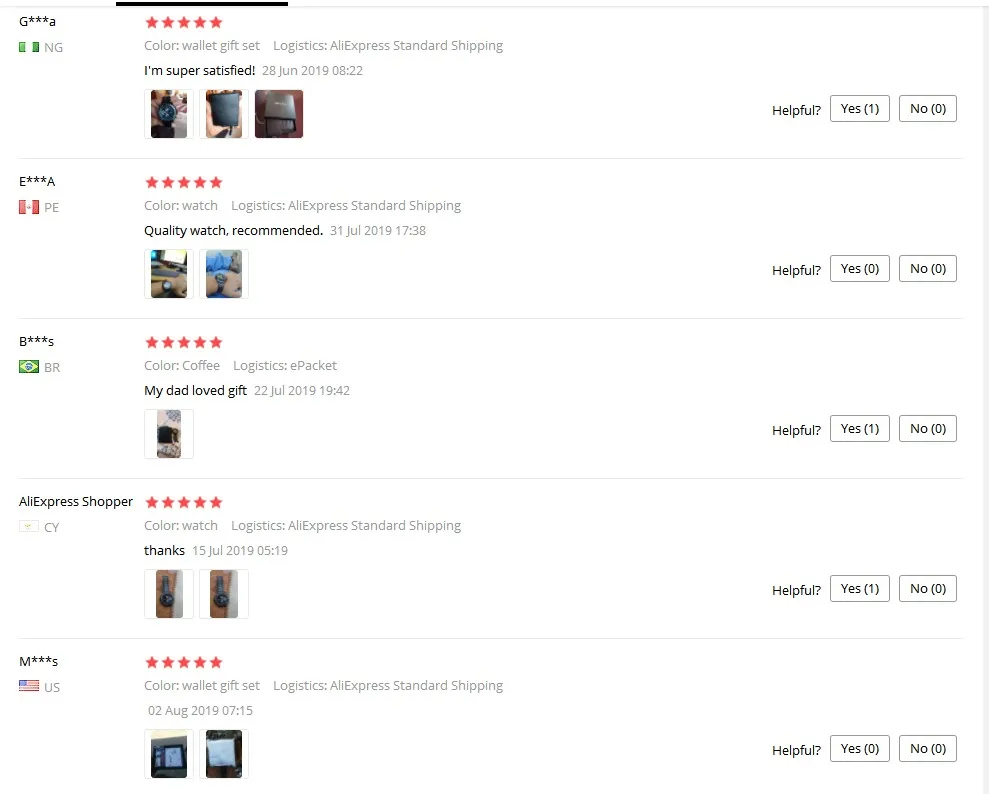Click the five-star rating on G***a's review
The height and width of the screenshot is (794, 989).
point(184,23)
